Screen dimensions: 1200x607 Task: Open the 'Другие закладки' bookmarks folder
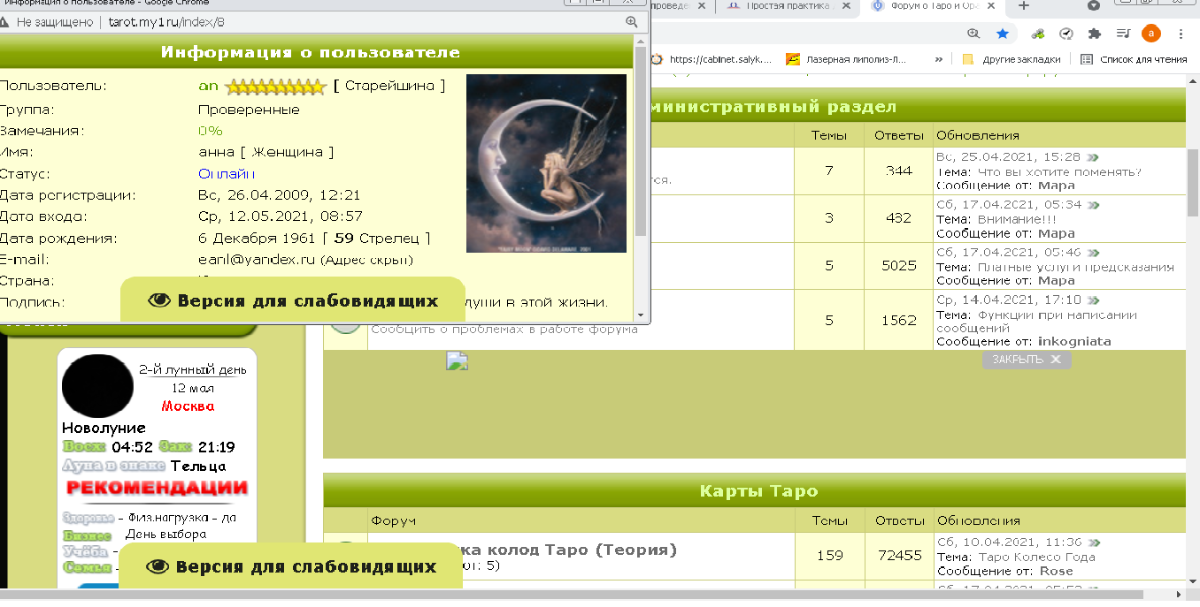1010,59
